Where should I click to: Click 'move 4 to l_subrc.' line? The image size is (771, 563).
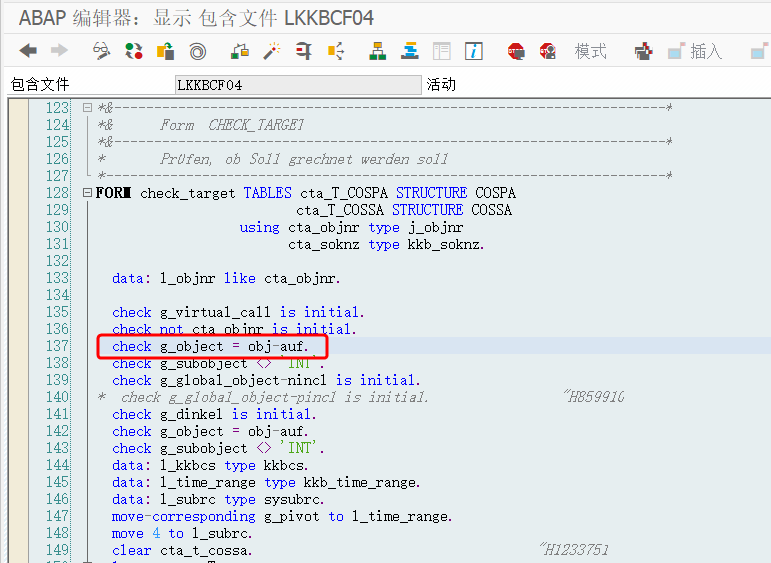coord(182,533)
